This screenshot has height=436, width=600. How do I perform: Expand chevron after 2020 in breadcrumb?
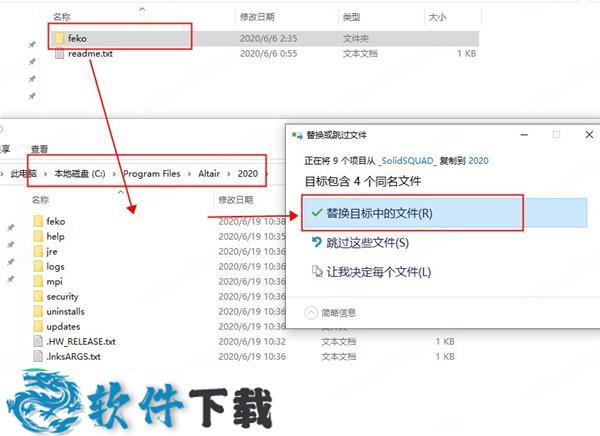pos(266,174)
